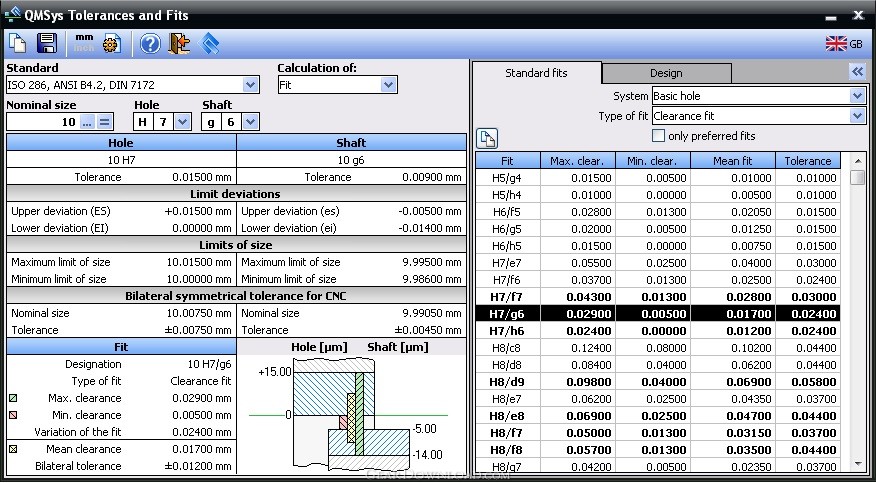This screenshot has height=483, width=876.
Task: Click the Fit column header
Action: (x=507, y=161)
